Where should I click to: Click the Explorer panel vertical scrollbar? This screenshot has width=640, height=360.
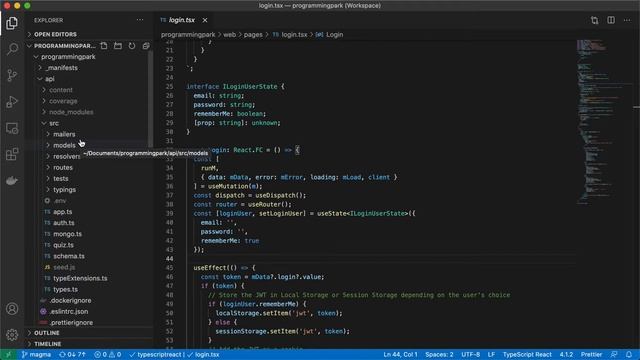[151, 98]
